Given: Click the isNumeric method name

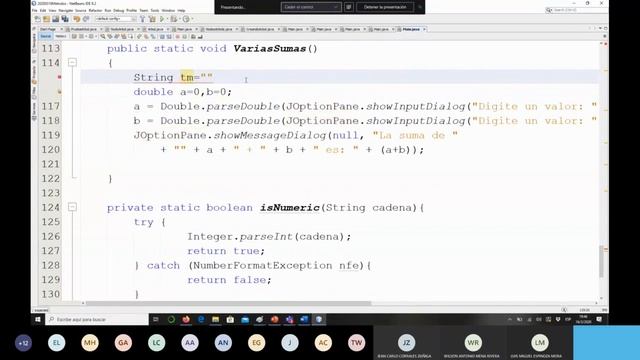Looking at the screenshot, I should (x=290, y=207).
